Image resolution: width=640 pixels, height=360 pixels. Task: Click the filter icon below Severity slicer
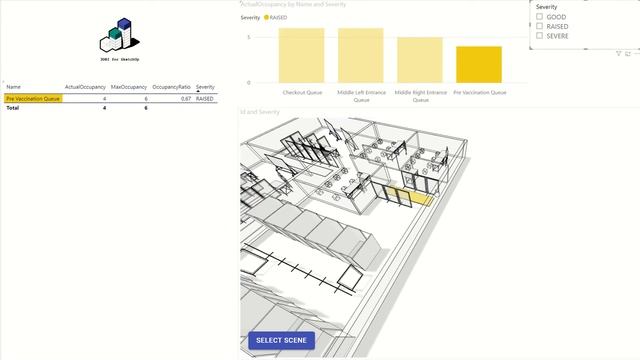tap(618, 53)
